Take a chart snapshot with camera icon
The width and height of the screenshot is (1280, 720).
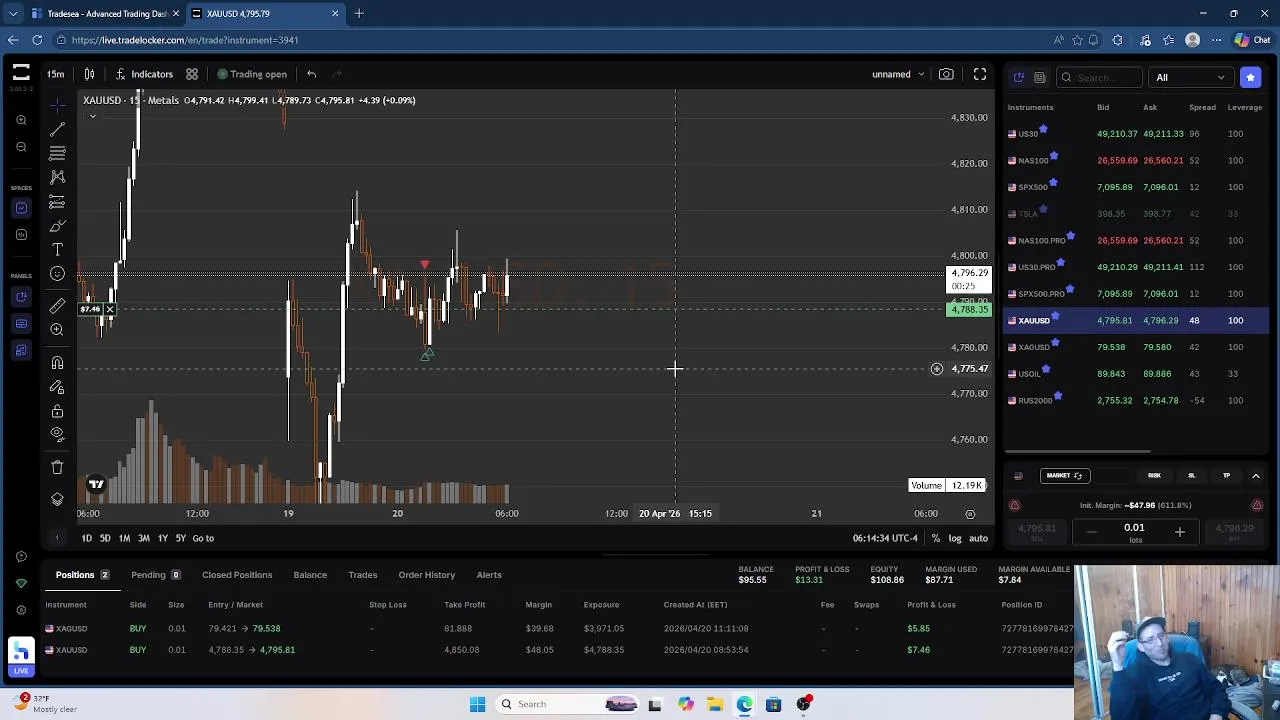[946, 74]
